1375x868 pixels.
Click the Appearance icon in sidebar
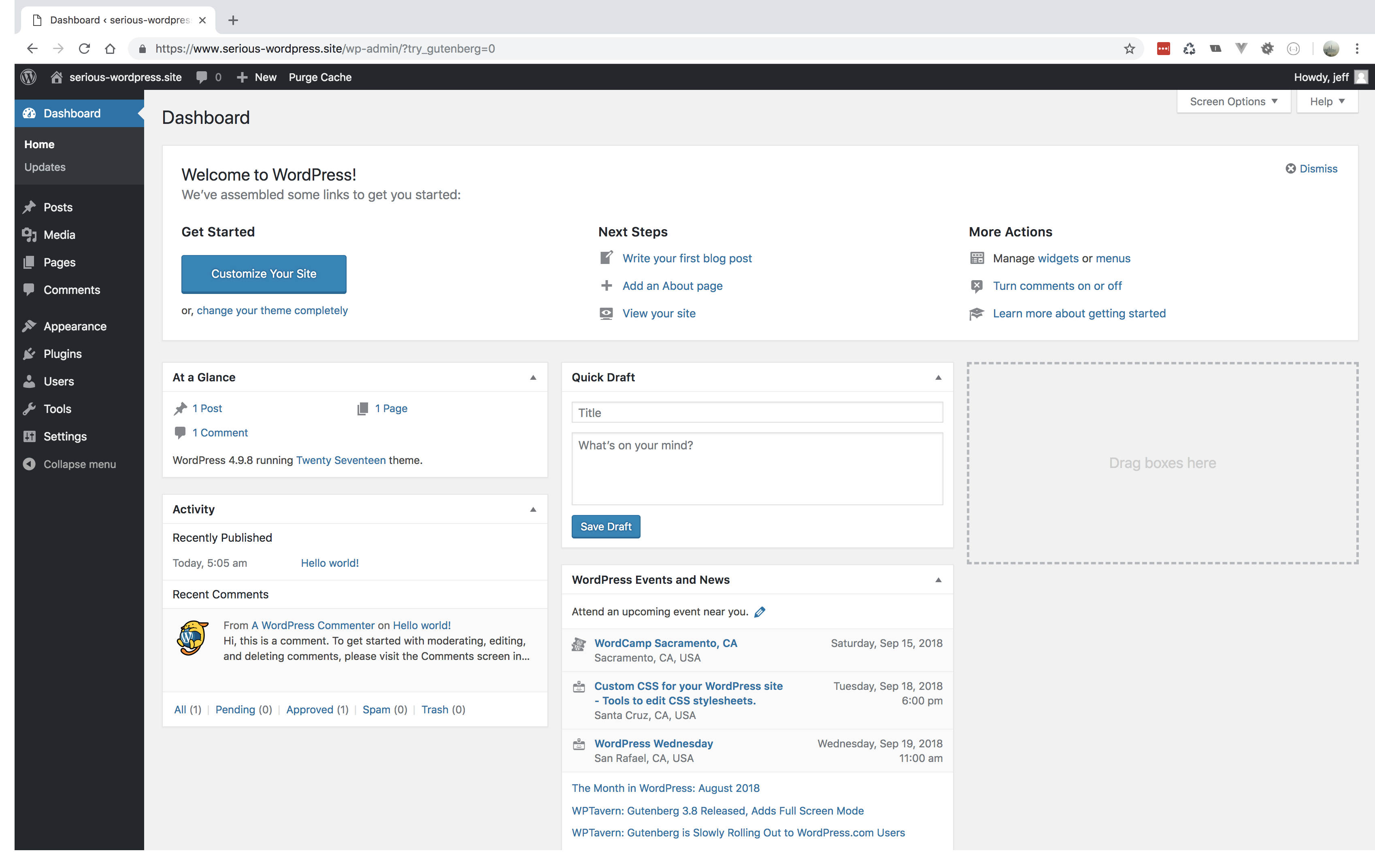pos(29,325)
